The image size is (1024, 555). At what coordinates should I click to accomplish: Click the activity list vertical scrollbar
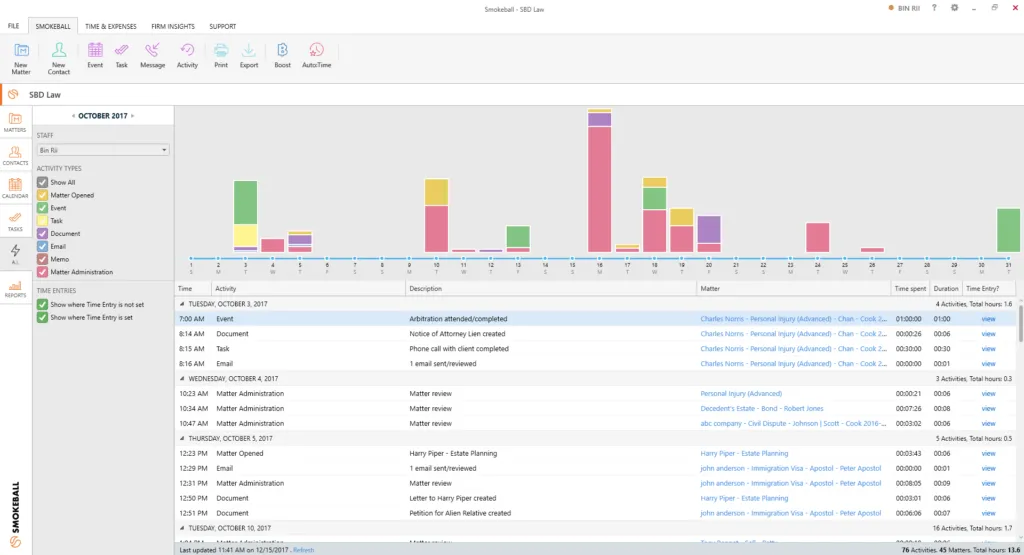click(1020, 325)
